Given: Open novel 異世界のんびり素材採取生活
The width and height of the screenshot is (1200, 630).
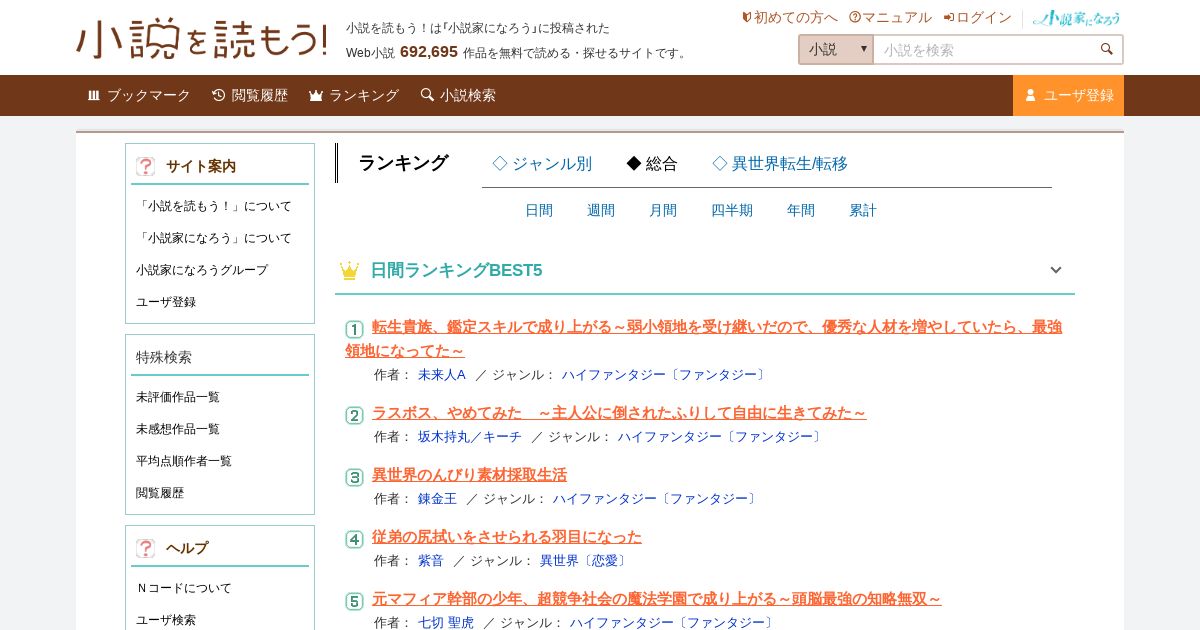Looking at the screenshot, I should tap(469, 475).
